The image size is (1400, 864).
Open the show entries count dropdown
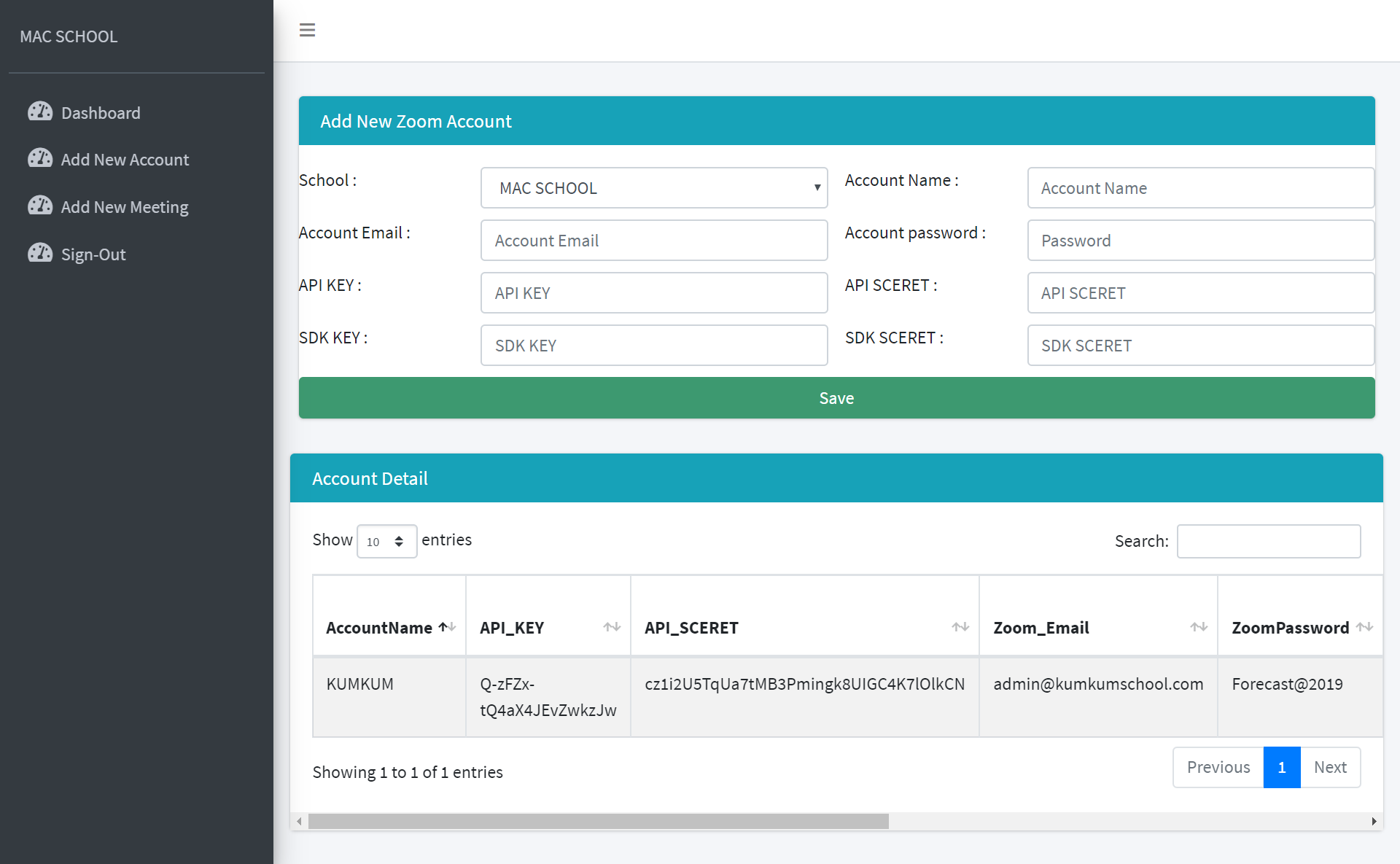tap(386, 542)
